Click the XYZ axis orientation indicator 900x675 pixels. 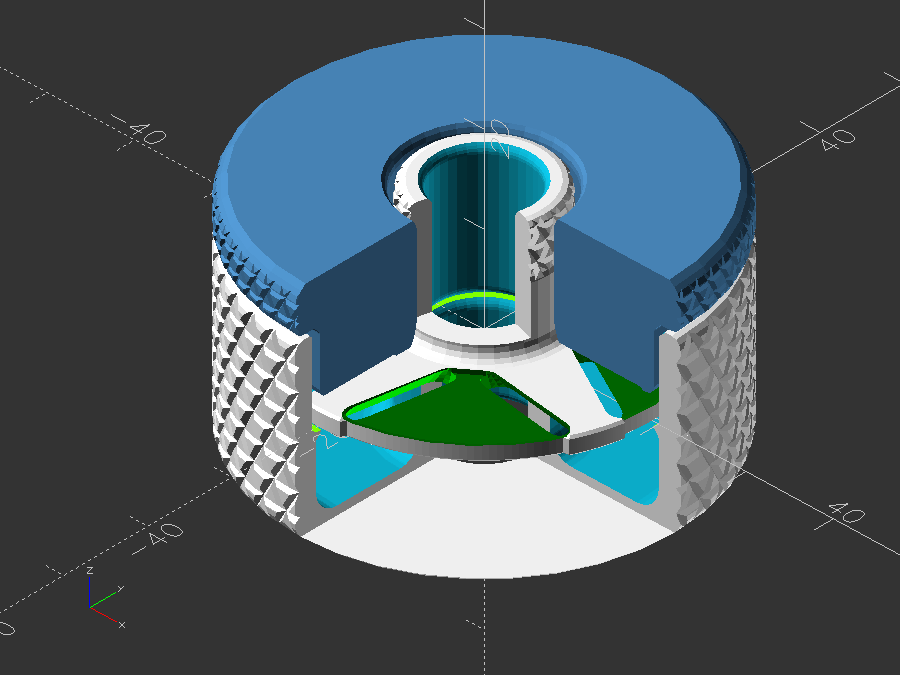click(106, 598)
